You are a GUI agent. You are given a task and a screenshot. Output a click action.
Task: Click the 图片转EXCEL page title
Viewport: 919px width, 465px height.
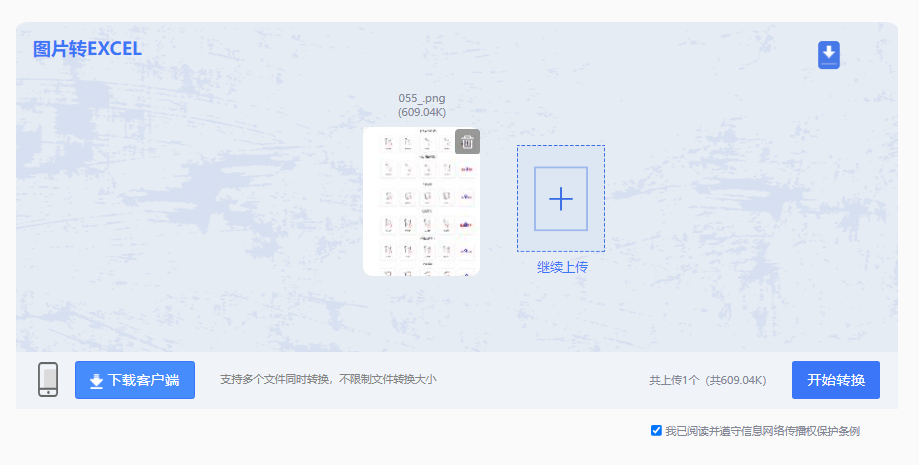point(87,49)
